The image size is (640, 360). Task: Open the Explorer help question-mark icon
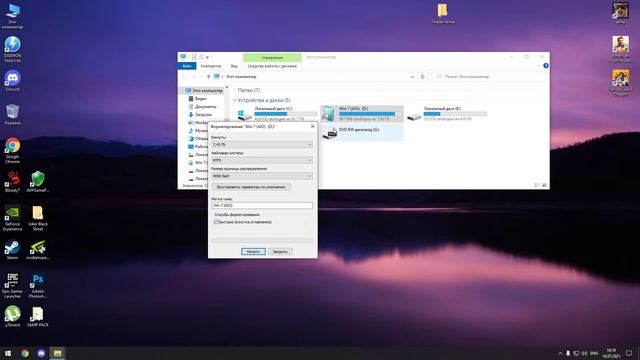[546, 66]
